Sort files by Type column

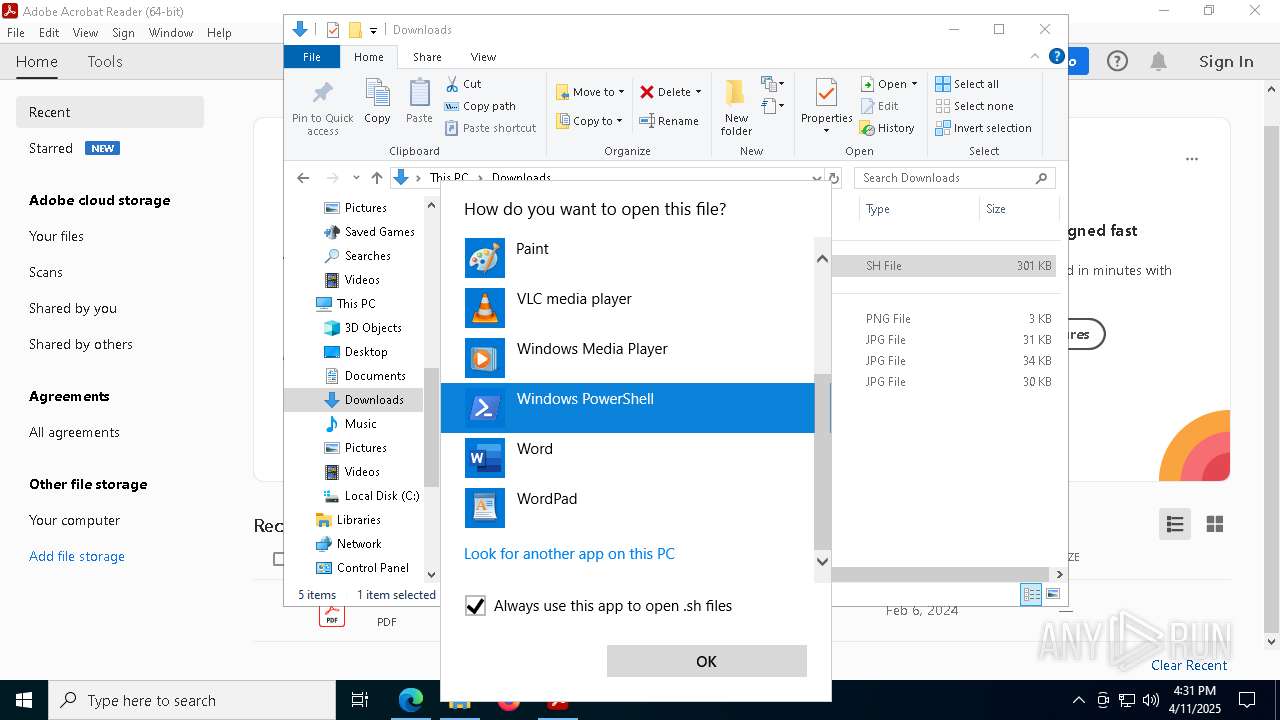tap(918, 209)
